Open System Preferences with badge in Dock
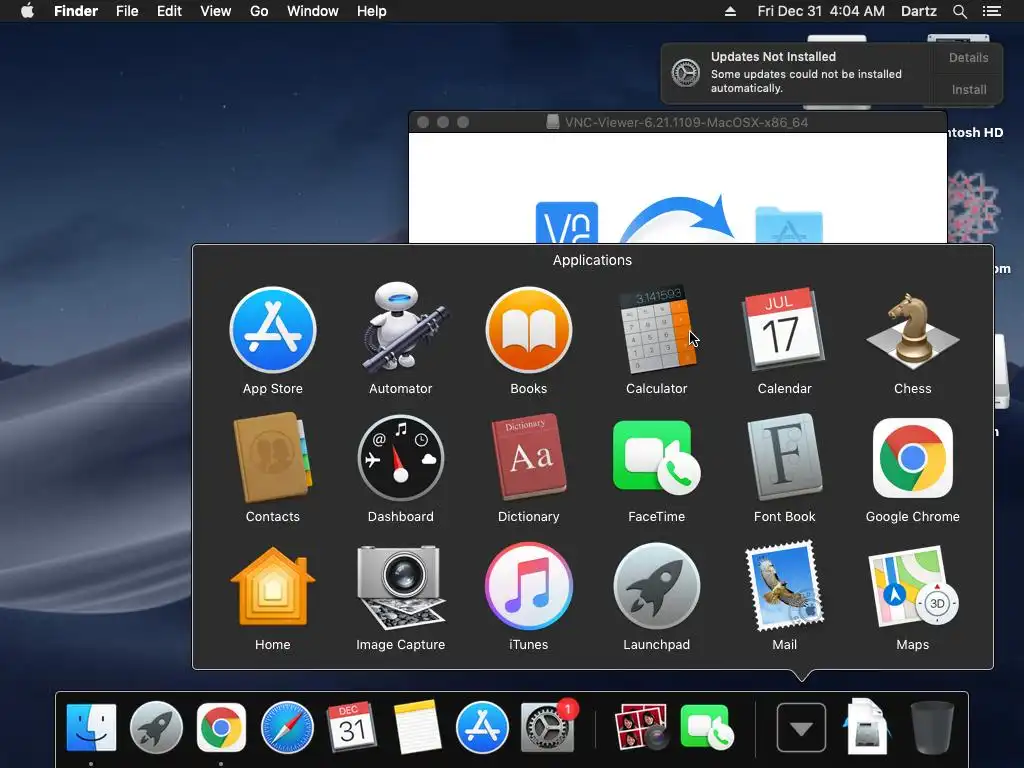1024x768 pixels. 549,727
